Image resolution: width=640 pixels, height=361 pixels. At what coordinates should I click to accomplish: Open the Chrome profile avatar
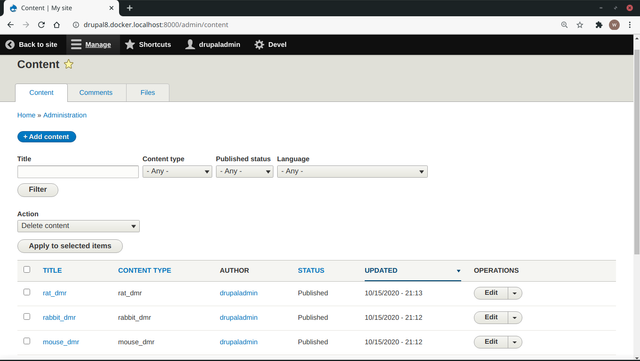[x=614, y=25]
